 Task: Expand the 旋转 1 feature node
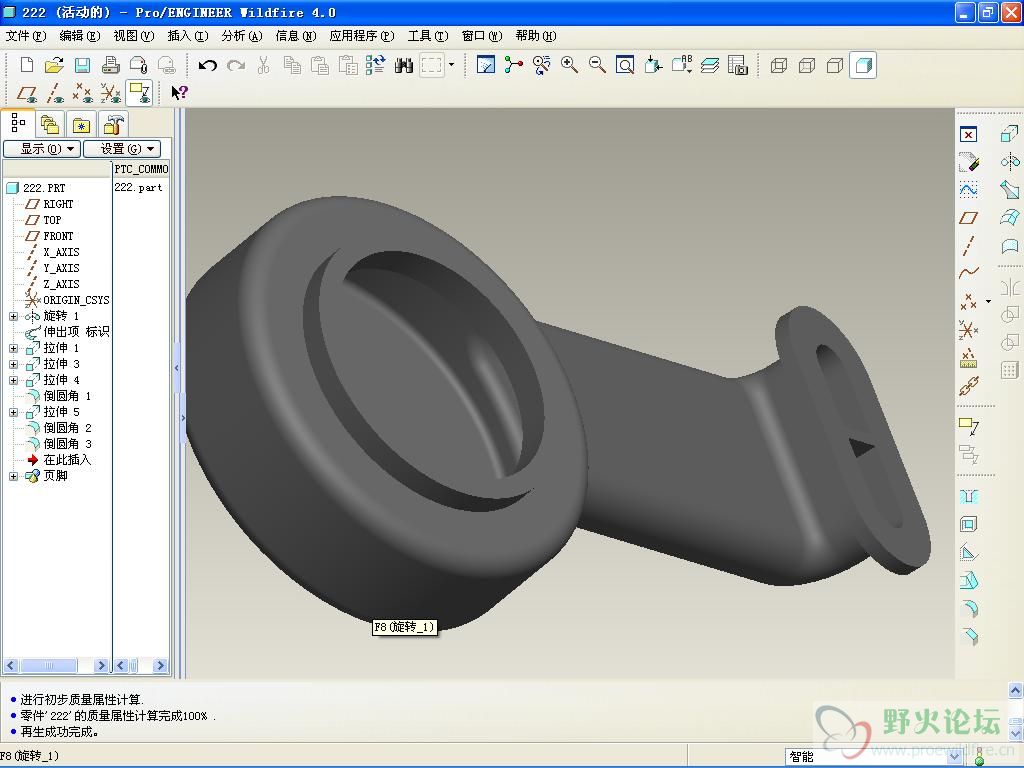click(x=13, y=316)
